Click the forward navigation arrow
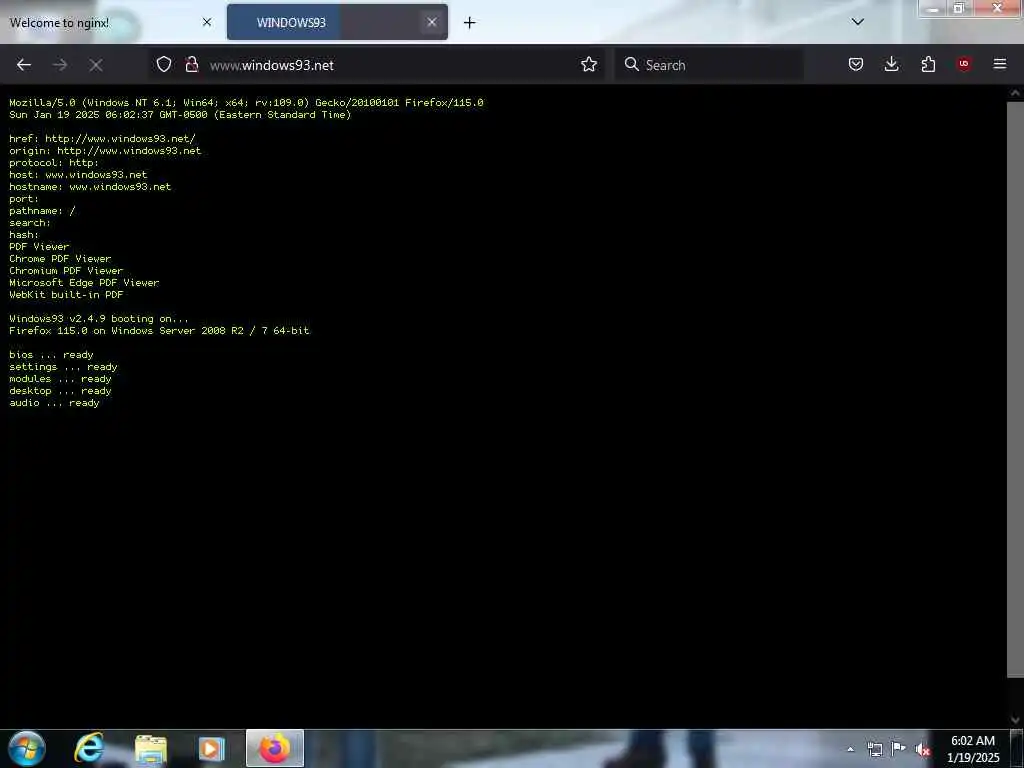The height and width of the screenshot is (768, 1024). pos(60,65)
